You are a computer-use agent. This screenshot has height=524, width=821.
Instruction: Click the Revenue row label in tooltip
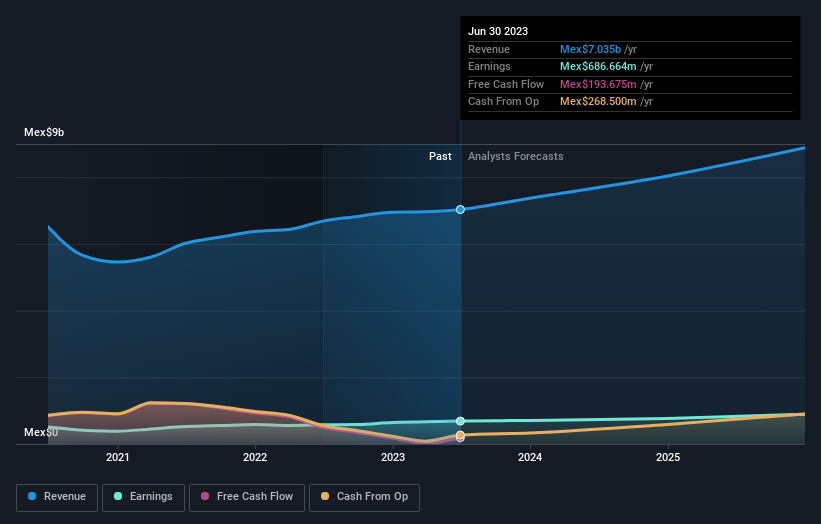489,49
